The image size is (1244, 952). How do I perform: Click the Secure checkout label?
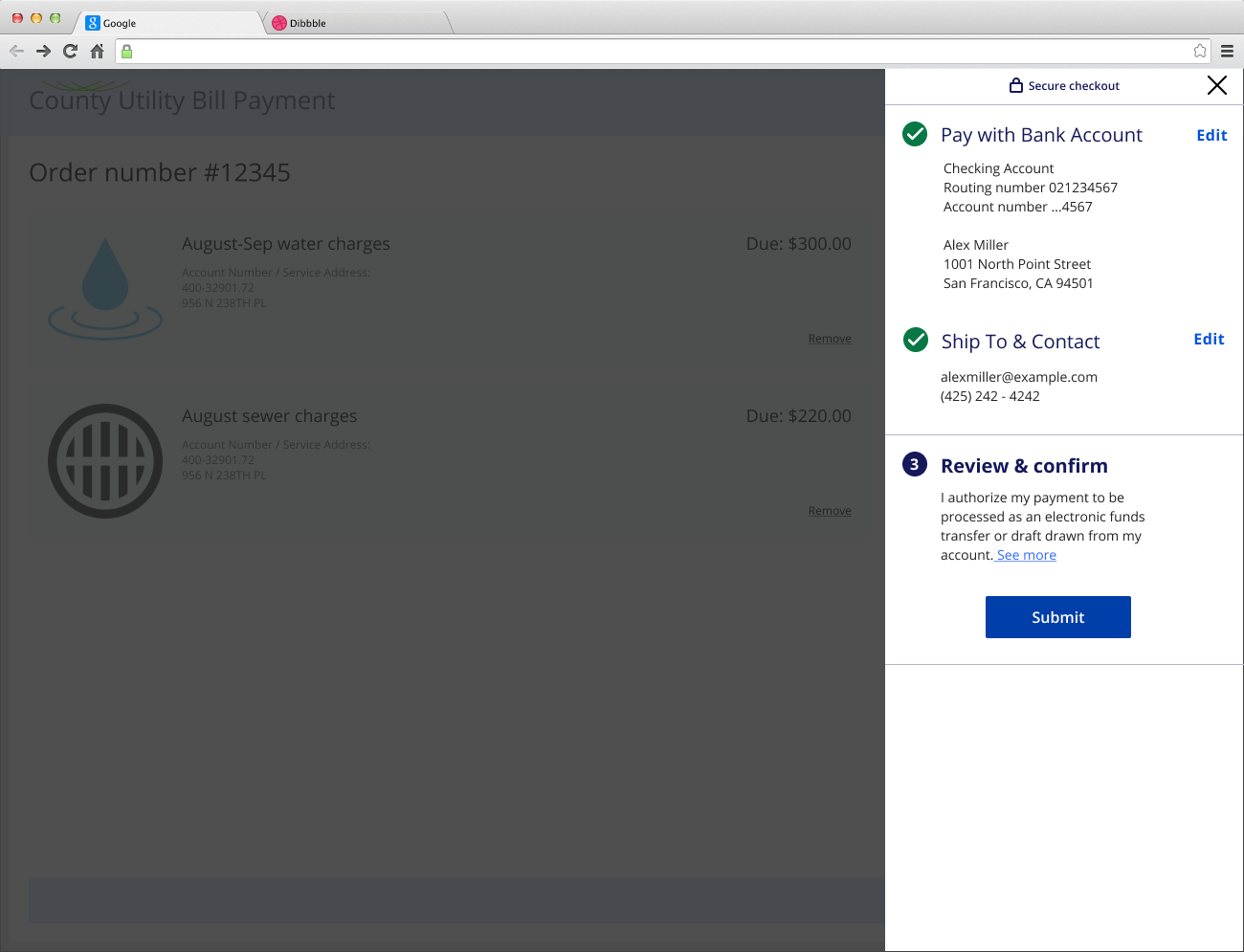click(1074, 86)
